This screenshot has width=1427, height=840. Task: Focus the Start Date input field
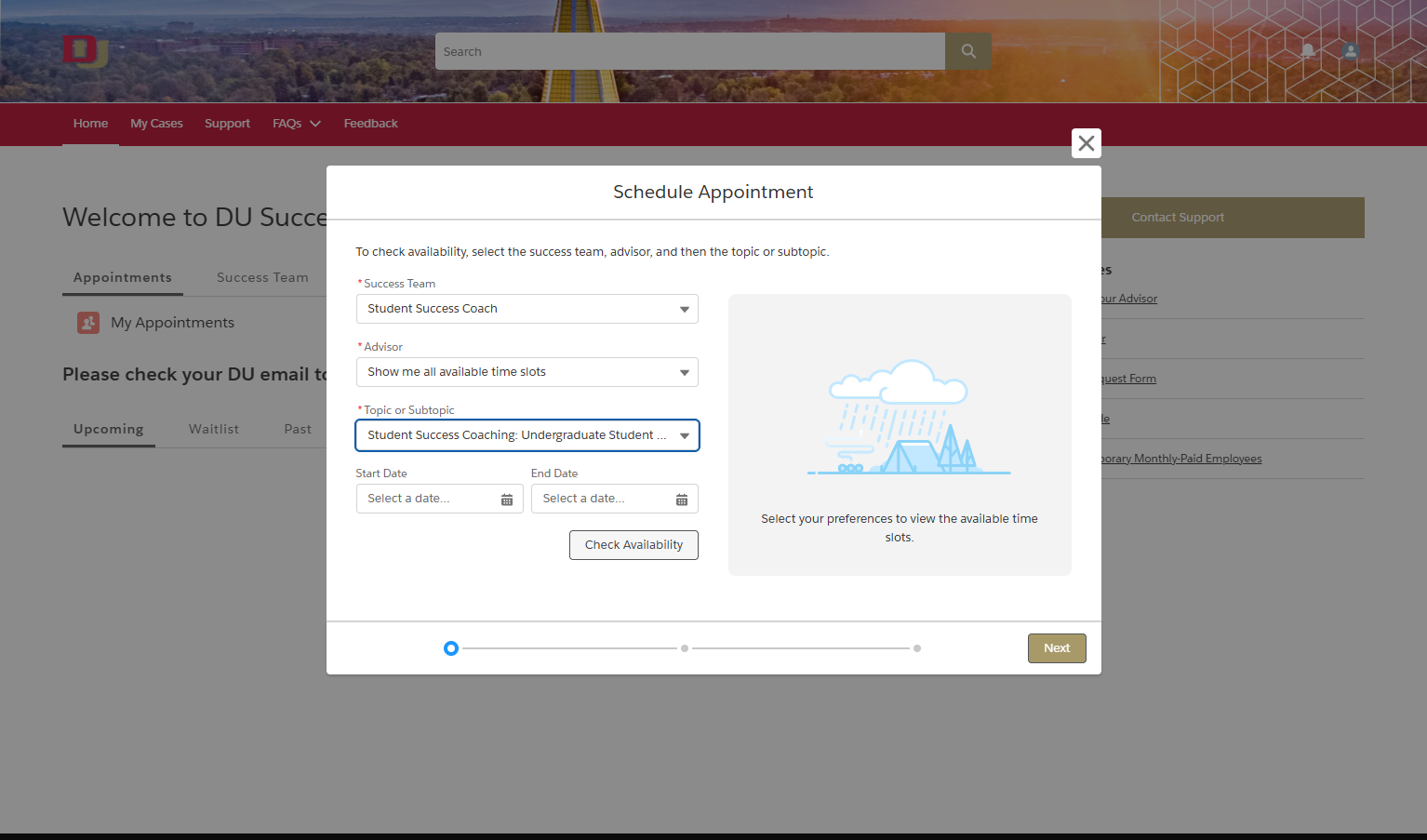click(440, 499)
